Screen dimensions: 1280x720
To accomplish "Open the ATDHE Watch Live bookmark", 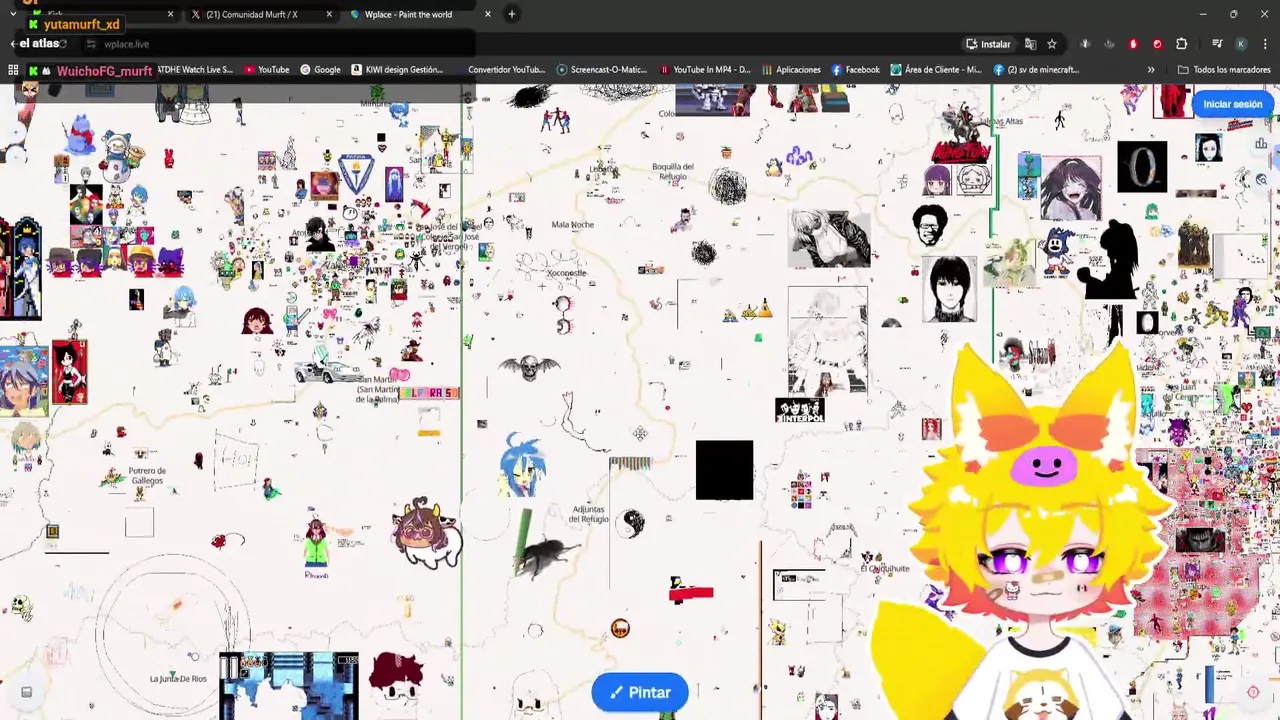I will click(x=194, y=70).
